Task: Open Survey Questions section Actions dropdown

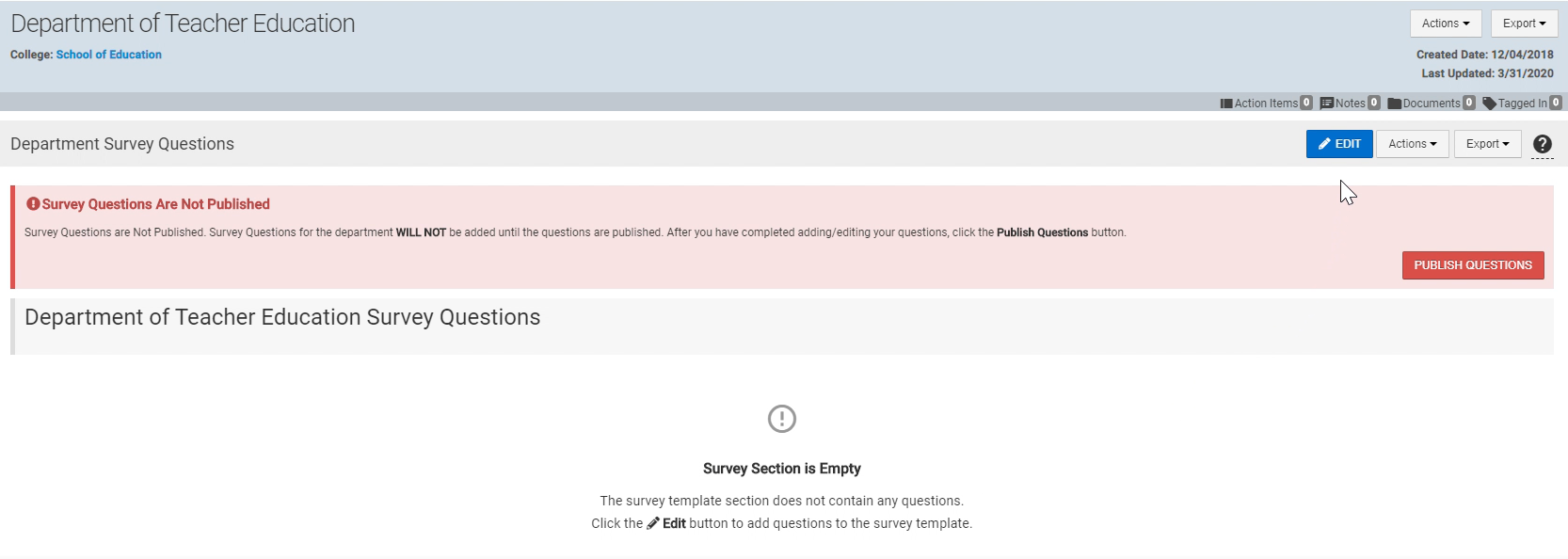Action: (1412, 144)
